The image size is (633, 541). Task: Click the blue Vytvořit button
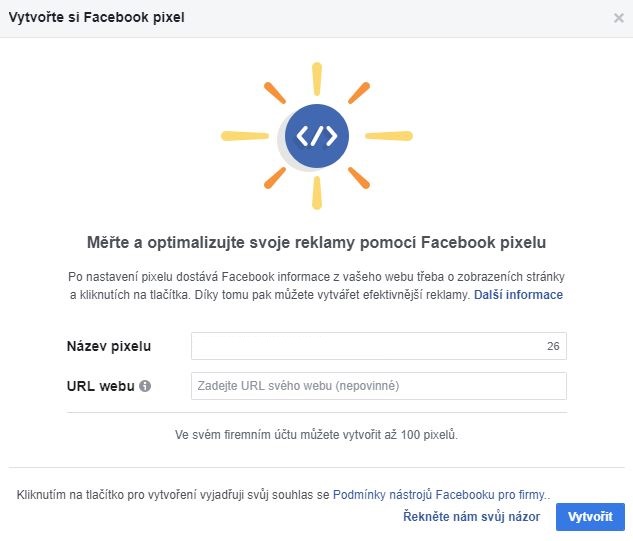click(x=590, y=517)
